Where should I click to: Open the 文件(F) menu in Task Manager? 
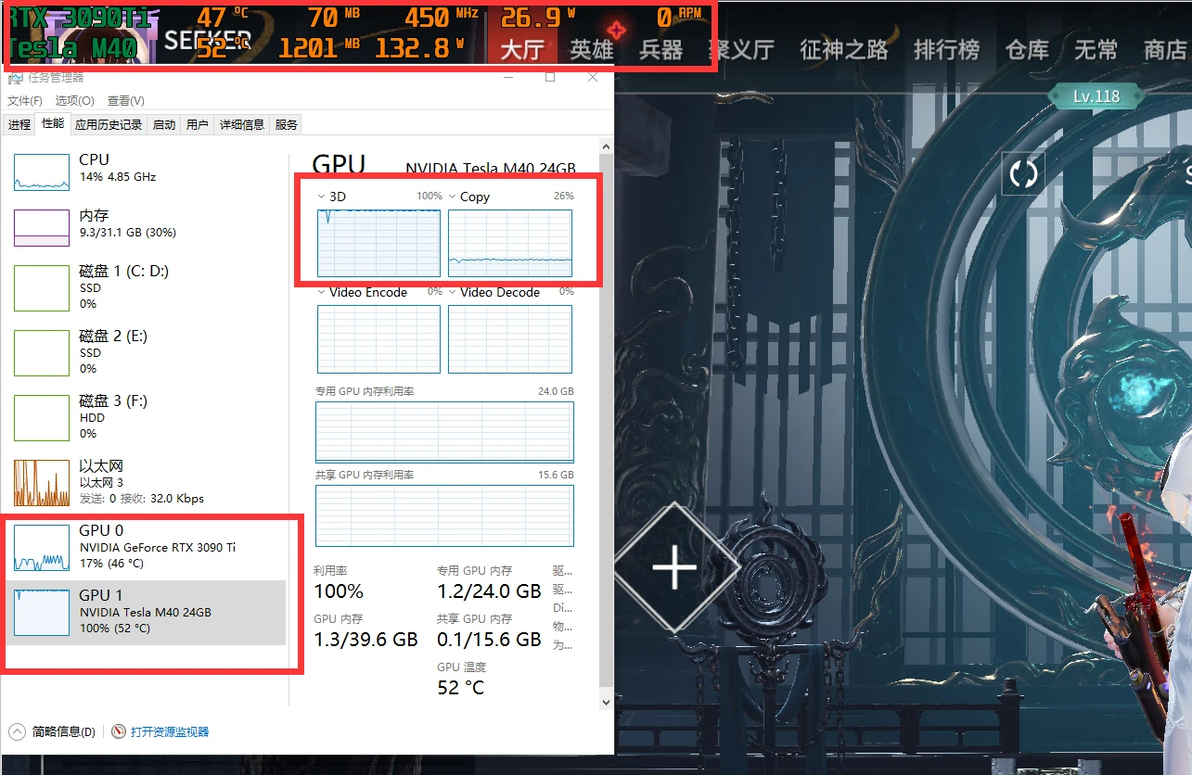coord(25,100)
